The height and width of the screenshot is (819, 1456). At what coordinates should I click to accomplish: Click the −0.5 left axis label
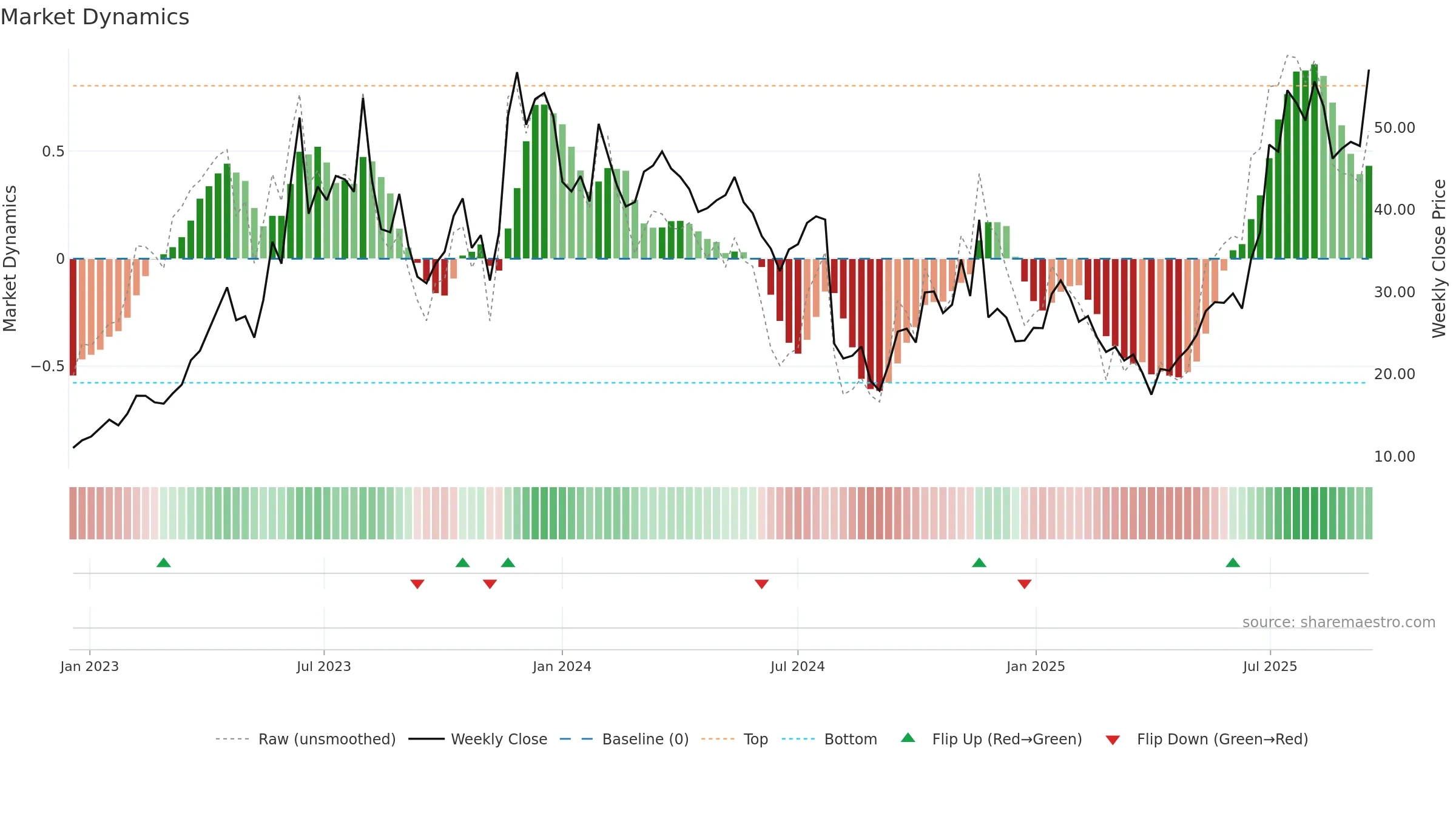click(x=48, y=366)
